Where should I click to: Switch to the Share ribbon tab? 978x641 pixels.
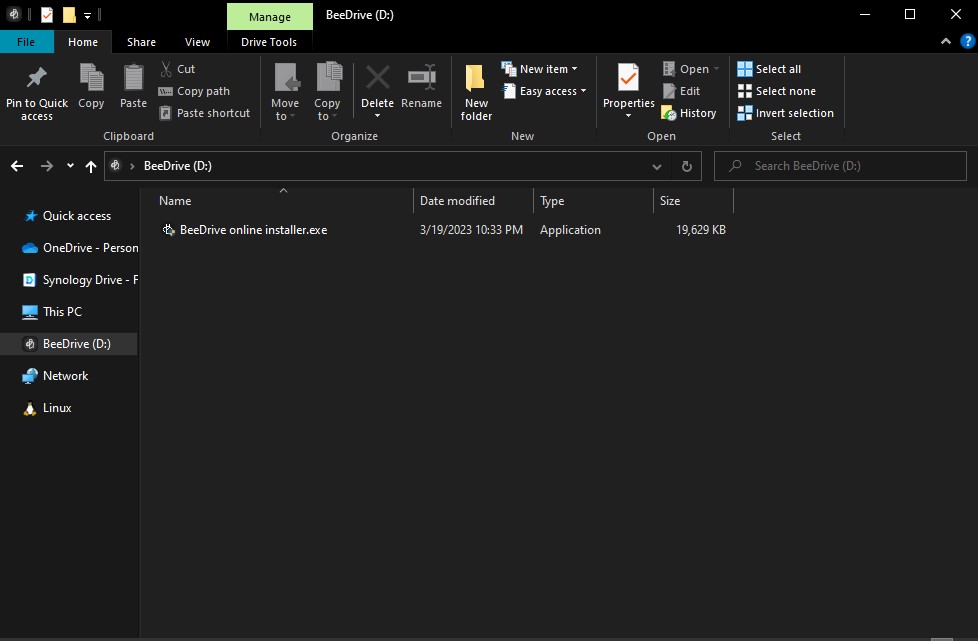[142, 42]
